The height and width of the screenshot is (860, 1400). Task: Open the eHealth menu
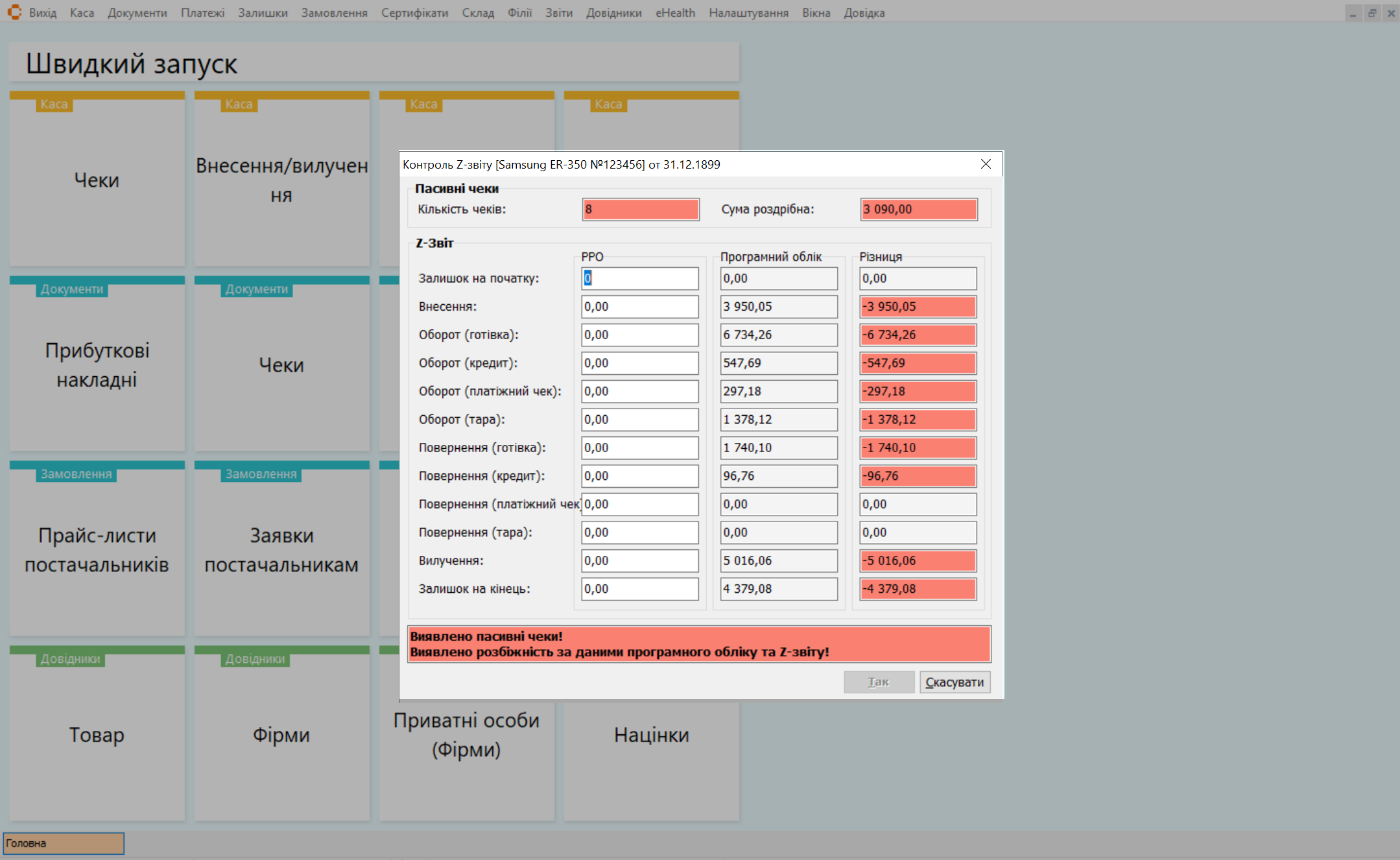(674, 13)
